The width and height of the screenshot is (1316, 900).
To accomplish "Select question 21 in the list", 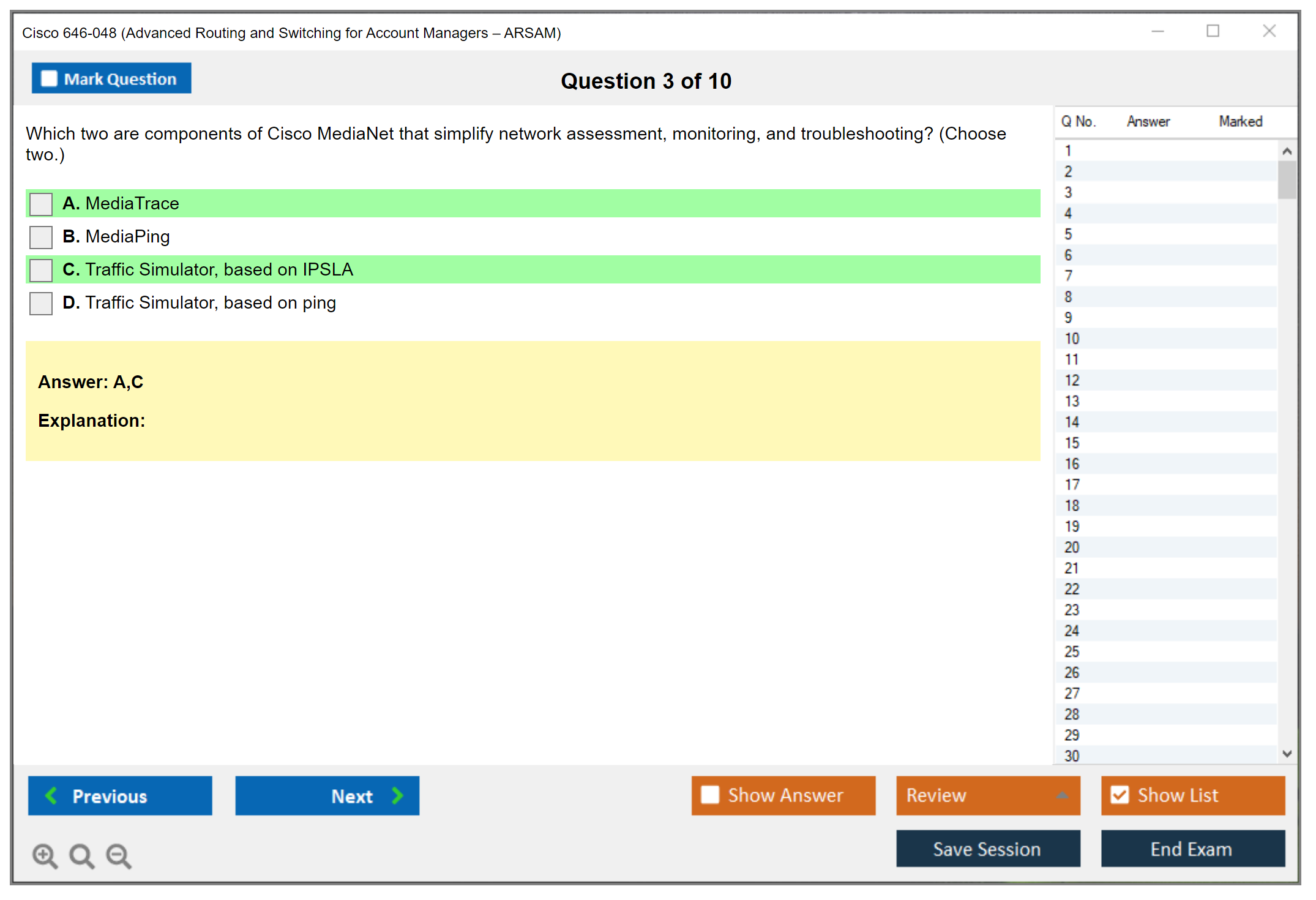I will click(x=1072, y=568).
